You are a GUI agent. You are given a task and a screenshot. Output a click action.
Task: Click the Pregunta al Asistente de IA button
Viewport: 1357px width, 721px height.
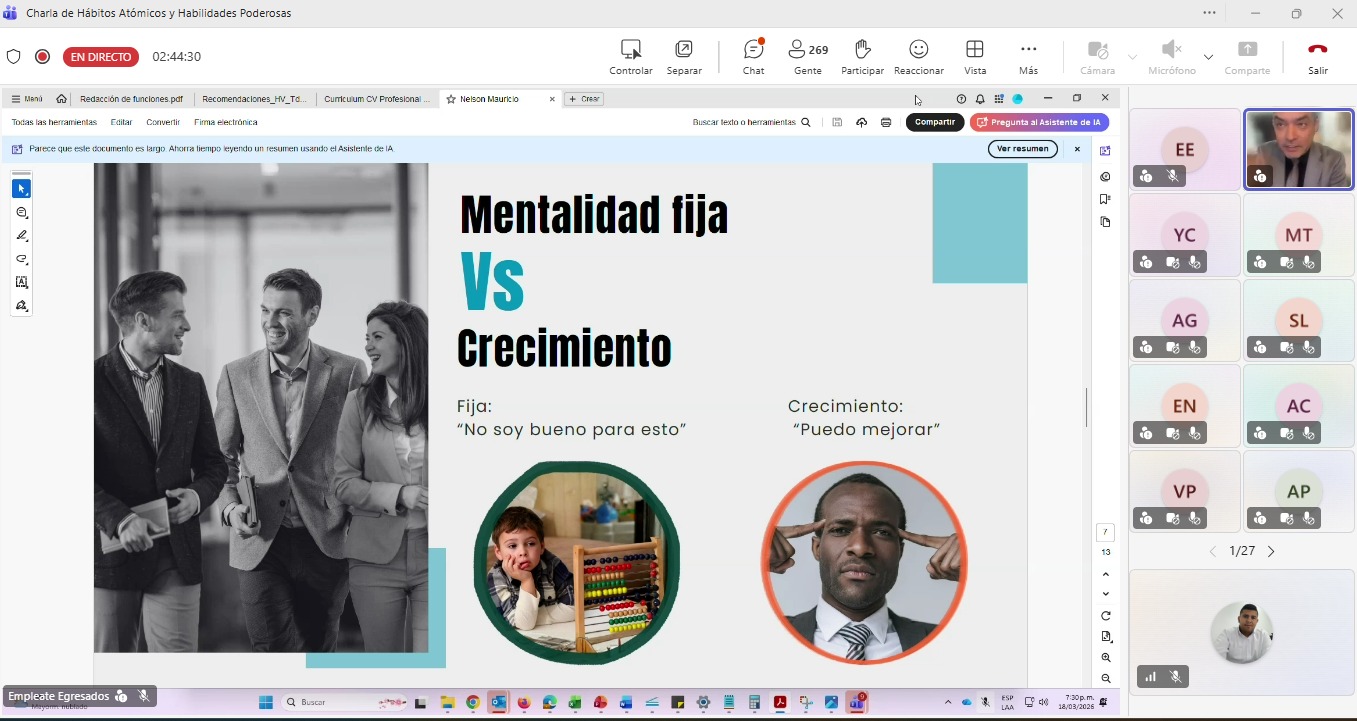tap(1039, 122)
